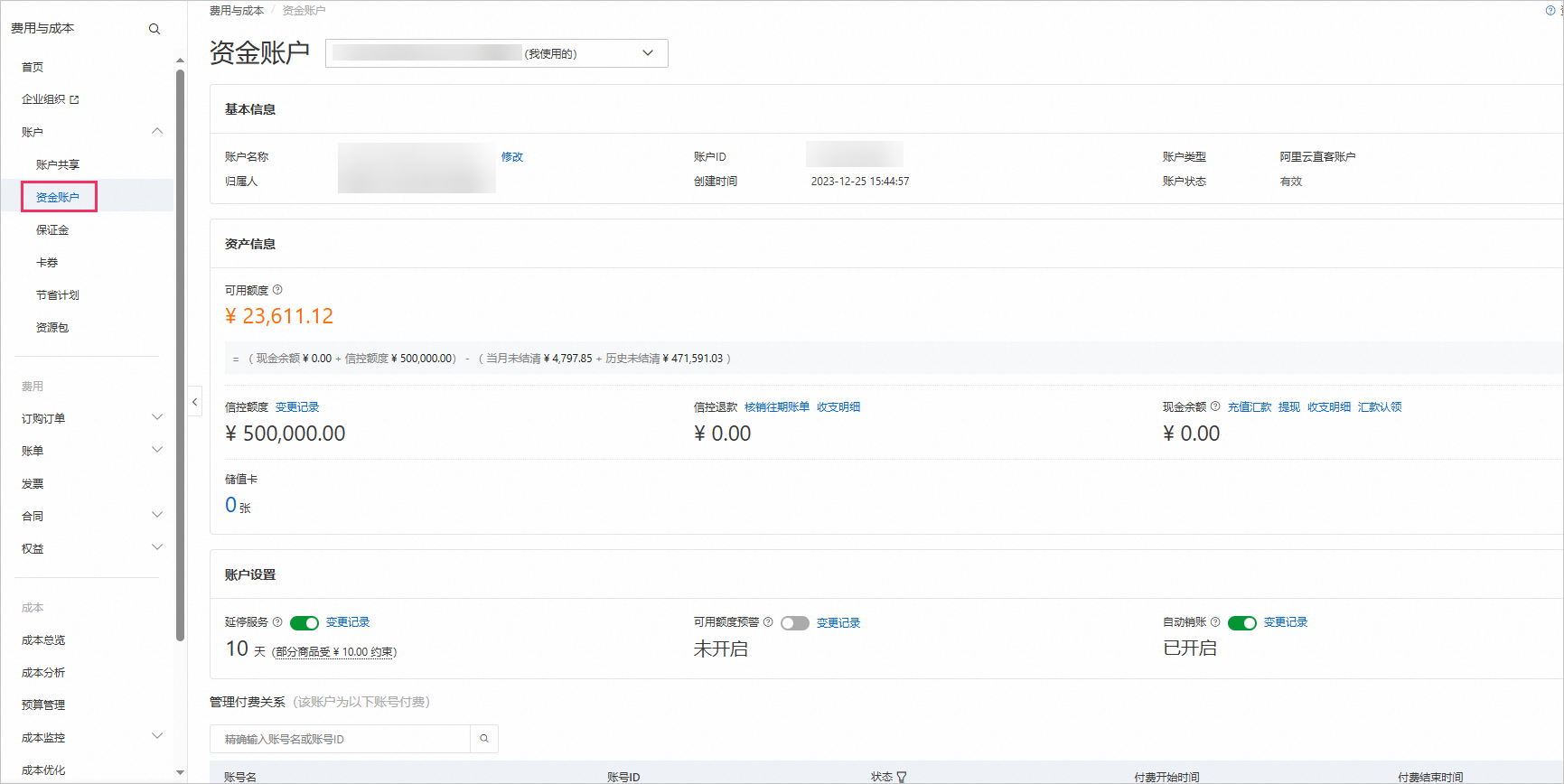Click 核销往期账单 link
Viewport: 1564px width, 784px height.
point(777,407)
